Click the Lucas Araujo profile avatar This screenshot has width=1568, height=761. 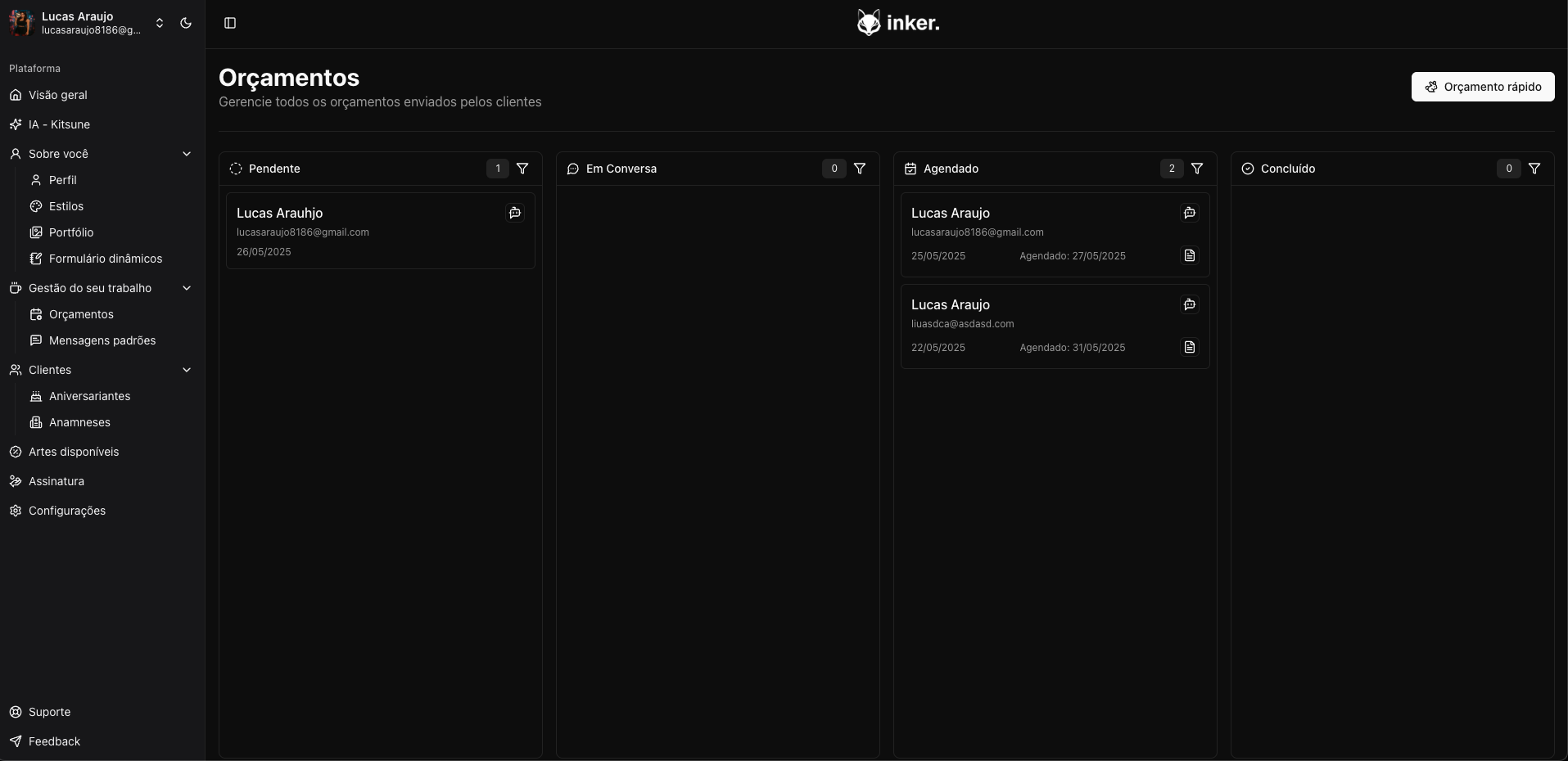point(21,23)
